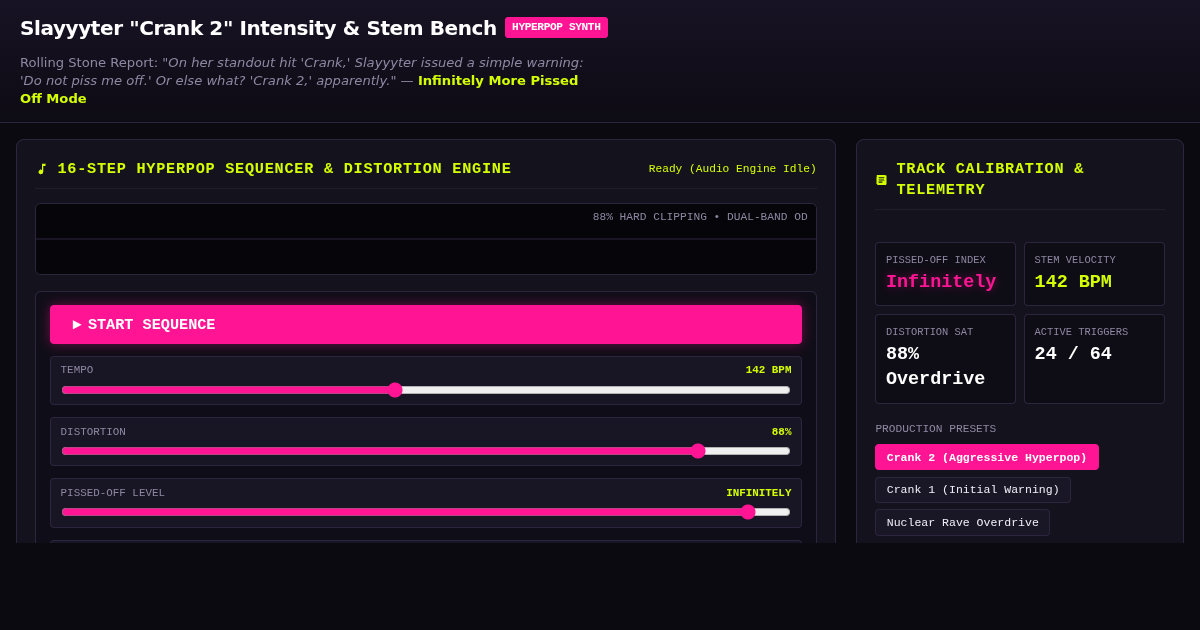Click the page title 'Slayyyter "Crank 2" Intensity & Stem Bench'

pyautogui.click(x=258, y=28)
